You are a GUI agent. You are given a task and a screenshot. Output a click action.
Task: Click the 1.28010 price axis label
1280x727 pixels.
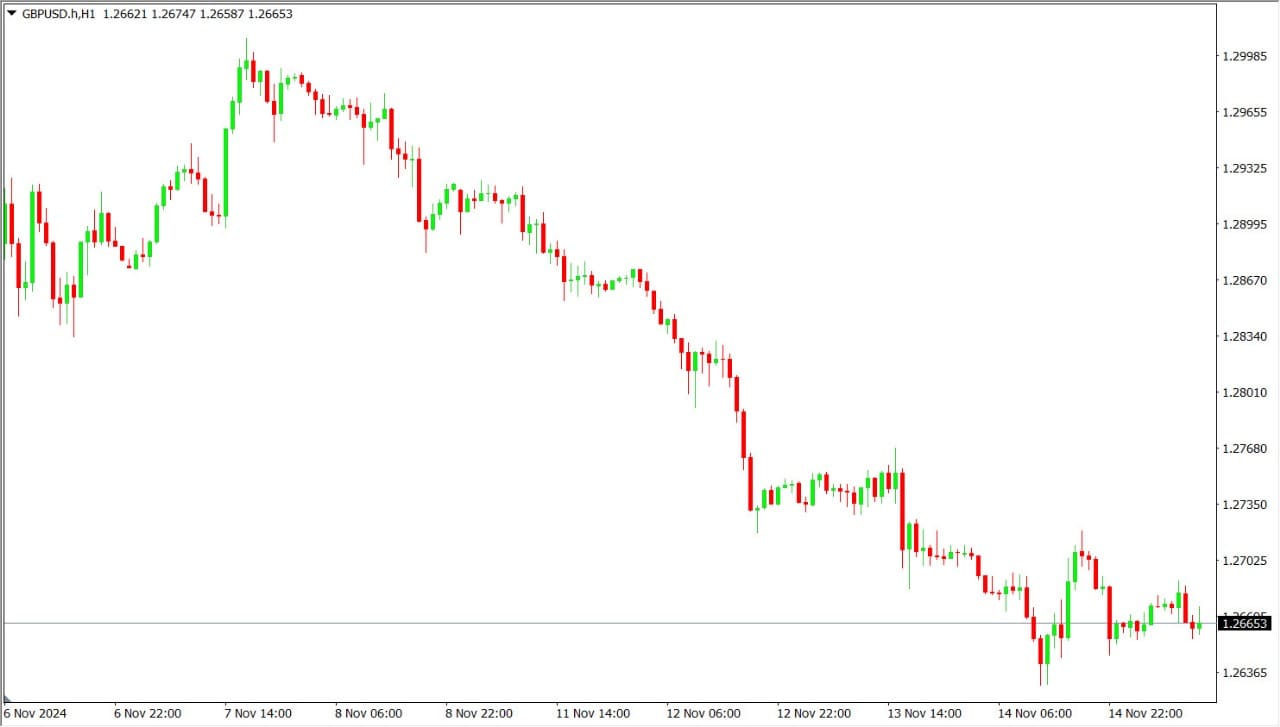1245,392
